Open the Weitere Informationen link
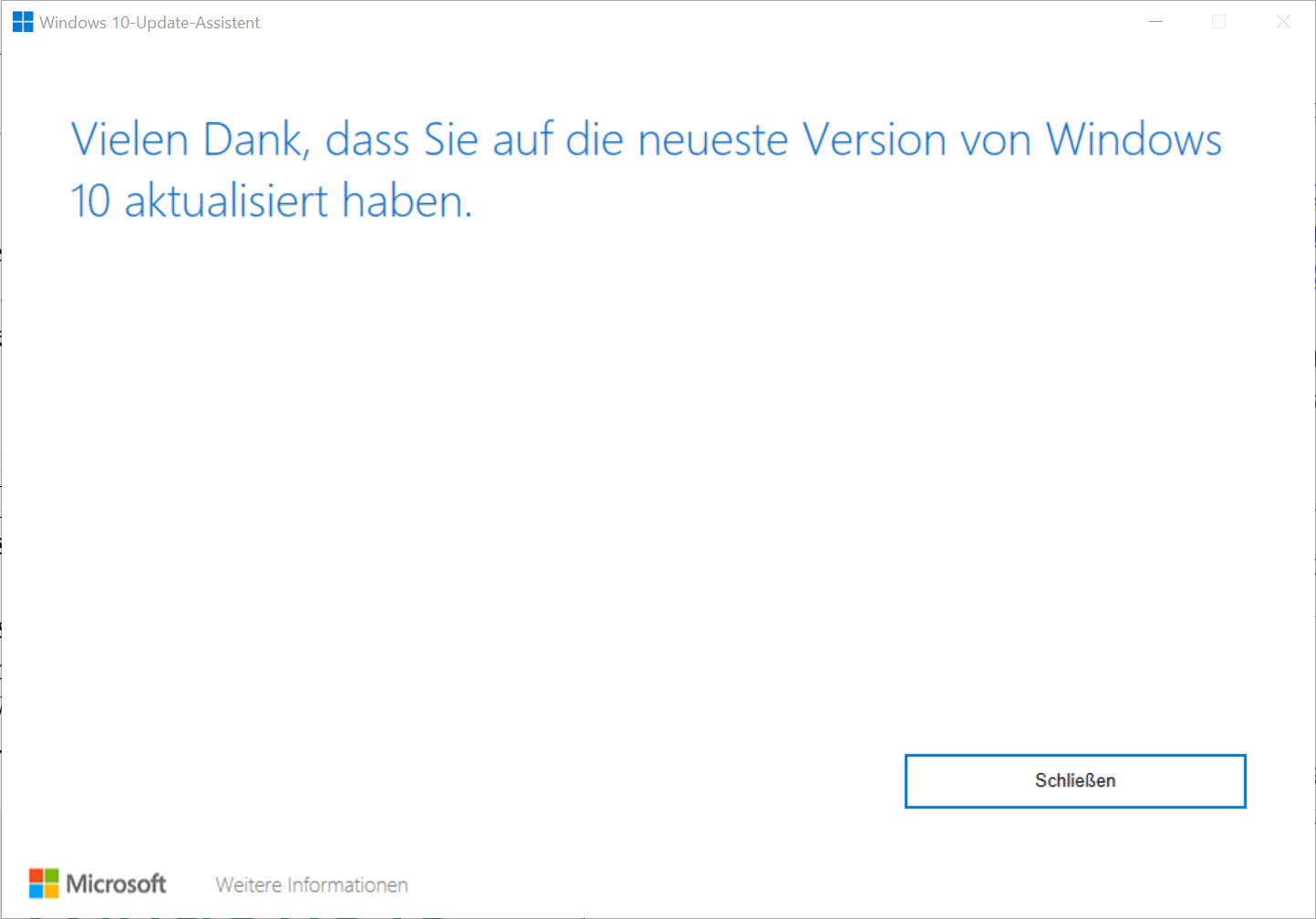 [312, 885]
